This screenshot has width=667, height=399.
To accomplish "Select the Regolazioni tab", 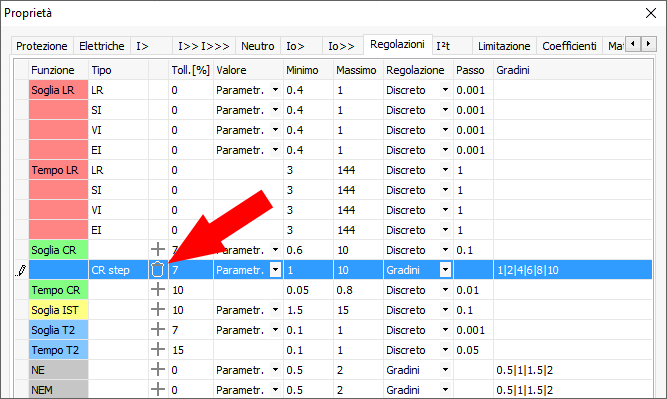I will point(397,44).
